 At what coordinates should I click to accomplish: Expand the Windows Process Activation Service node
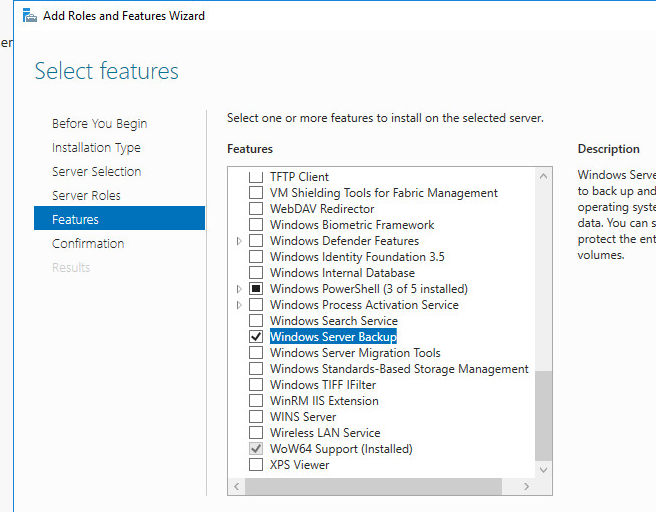pos(239,305)
